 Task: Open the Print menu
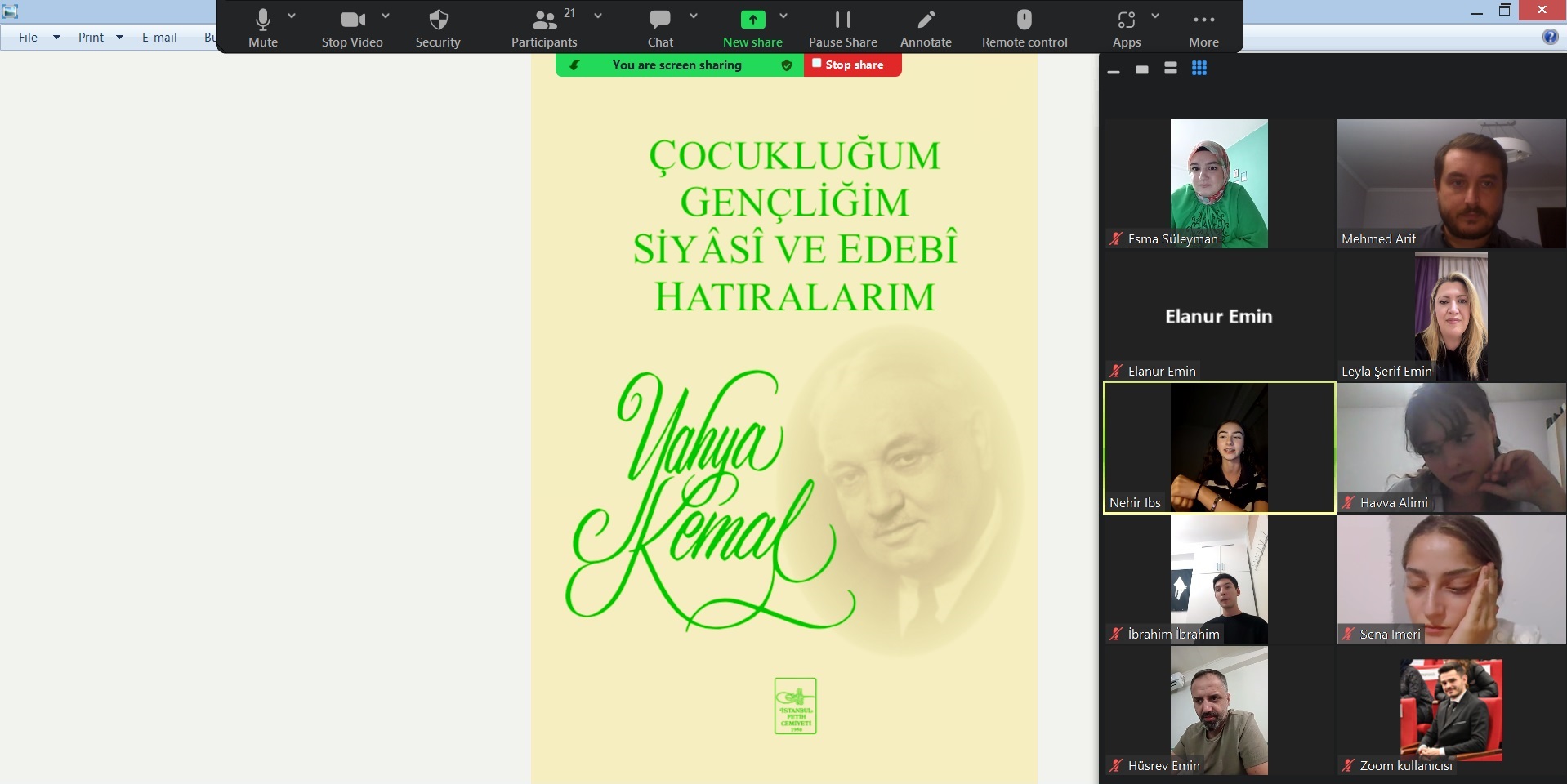[x=92, y=38]
